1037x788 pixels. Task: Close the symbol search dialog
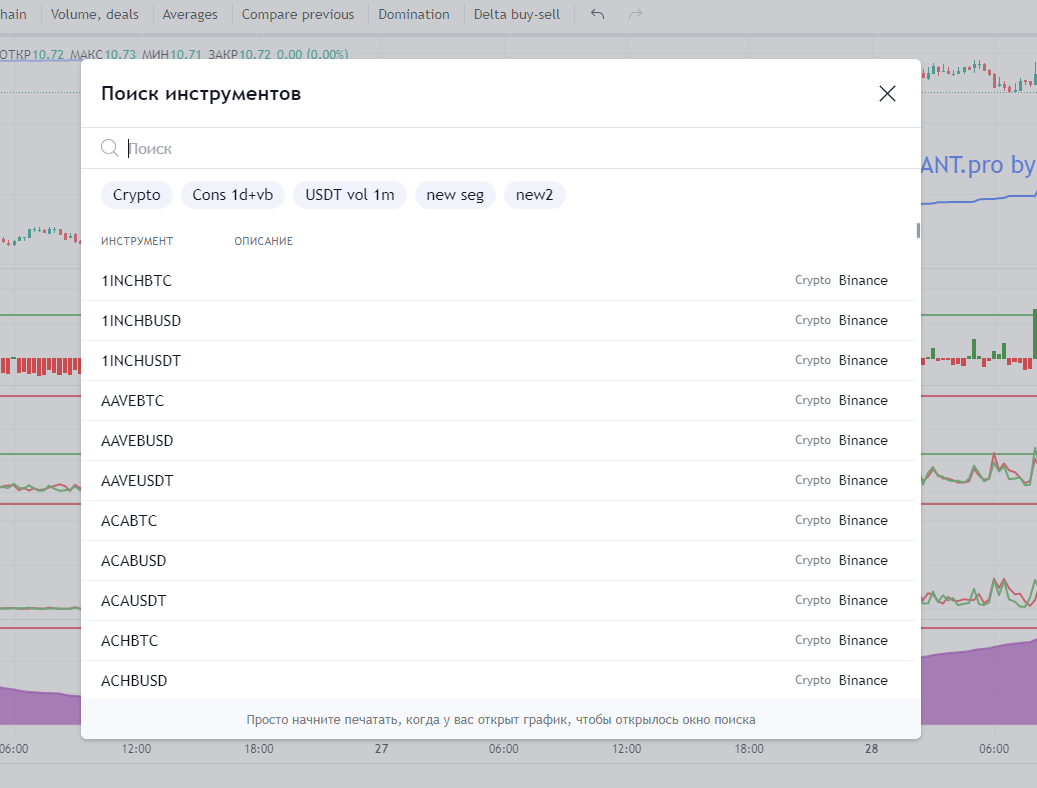[x=887, y=94]
